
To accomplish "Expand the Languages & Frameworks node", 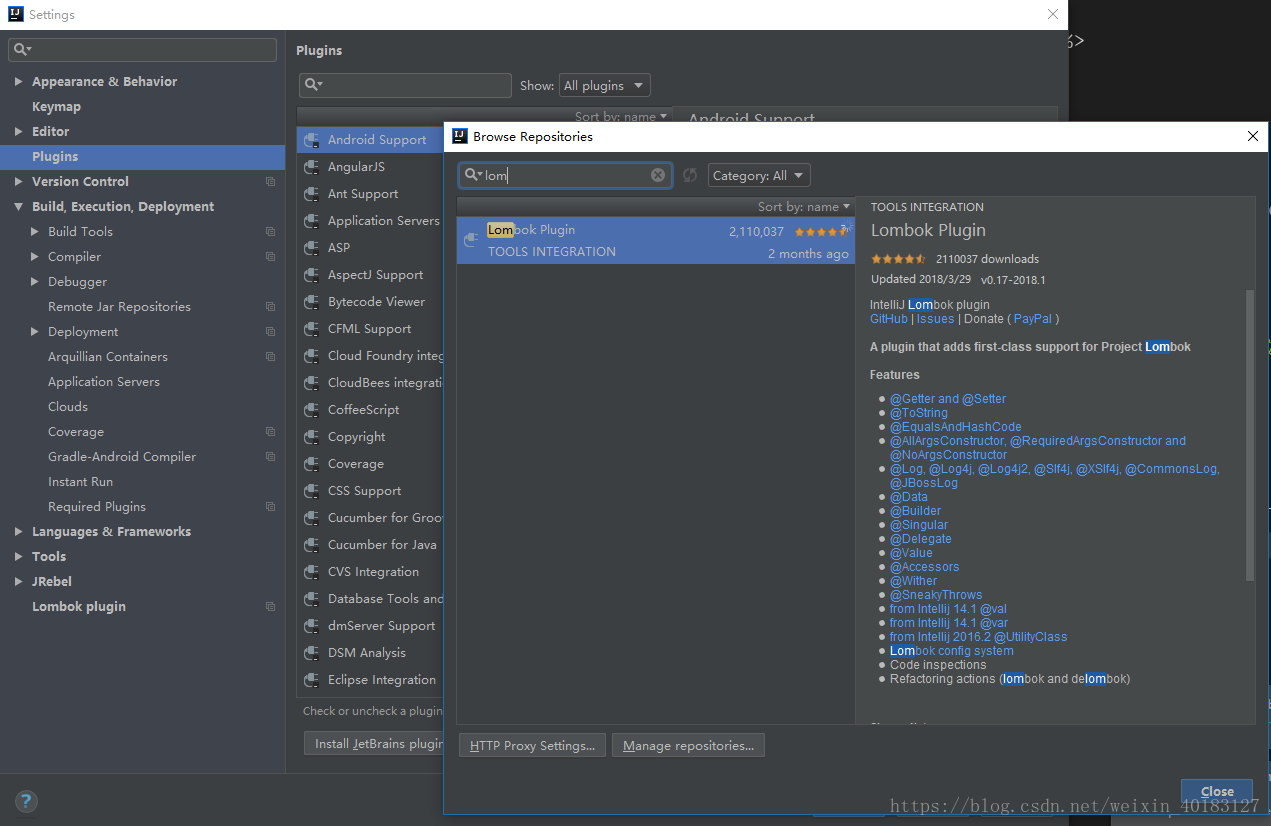I will click(16, 531).
